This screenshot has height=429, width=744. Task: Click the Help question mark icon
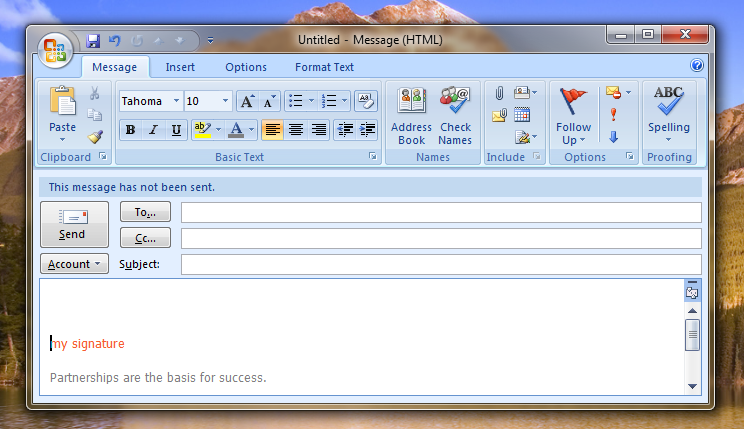coord(697,66)
